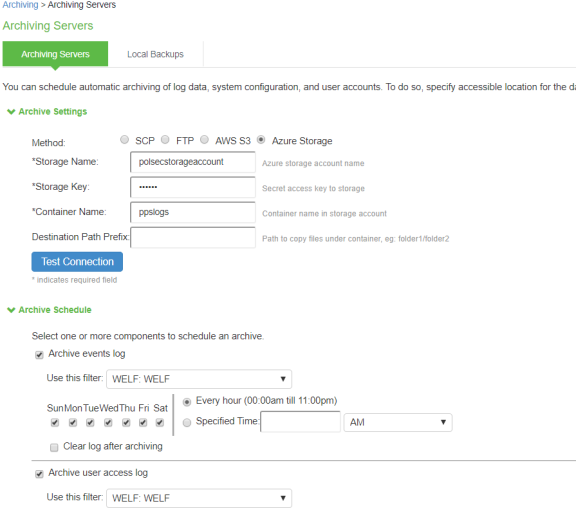Image resolution: width=576 pixels, height=508 pixels.
Task: Focus the Storage Key password field
Action: pos(193,187)
